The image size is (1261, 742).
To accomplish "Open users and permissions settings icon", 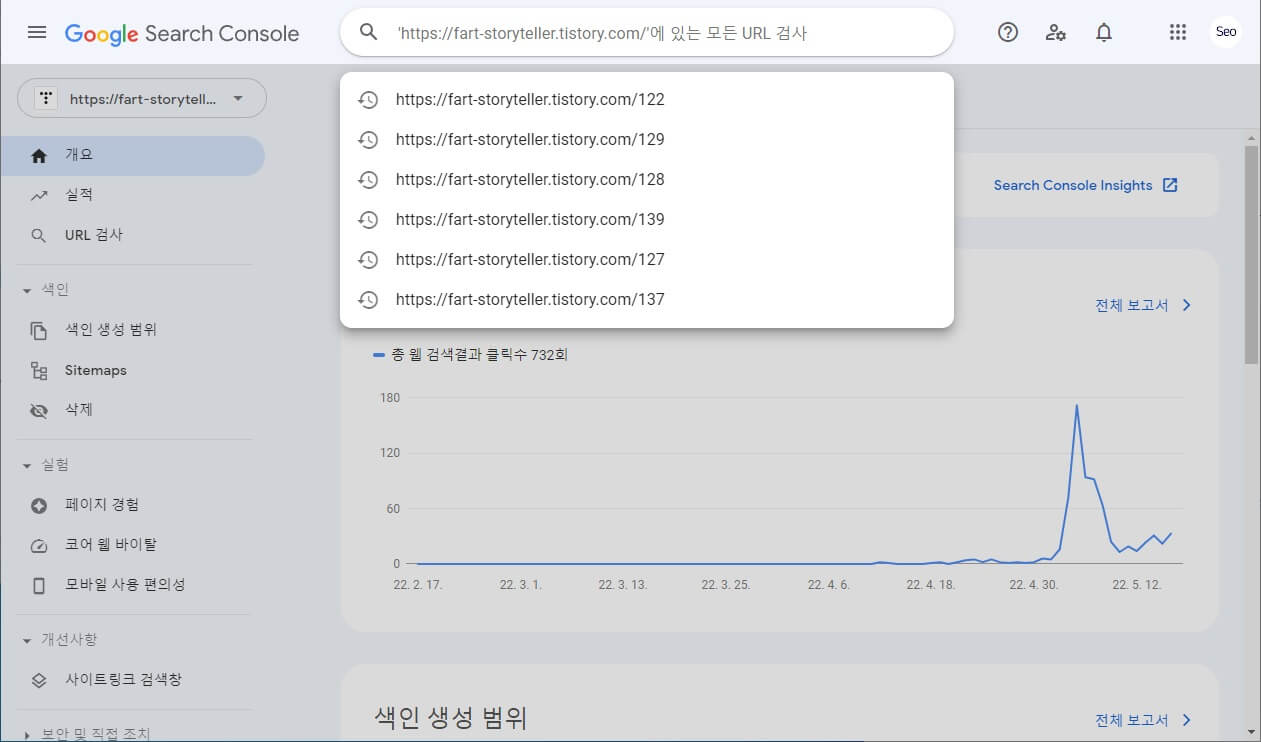I will pos(1056,32).
